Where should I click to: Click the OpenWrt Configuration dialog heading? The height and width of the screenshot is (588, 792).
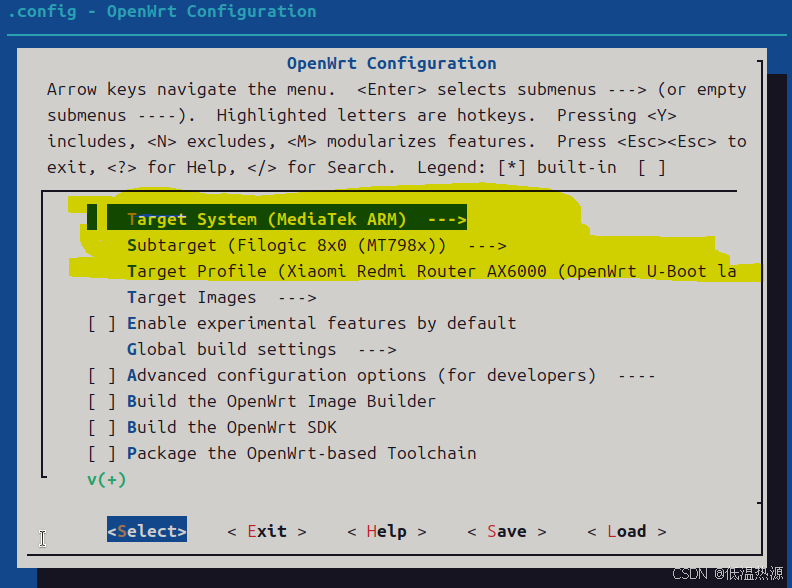(391, 63)
